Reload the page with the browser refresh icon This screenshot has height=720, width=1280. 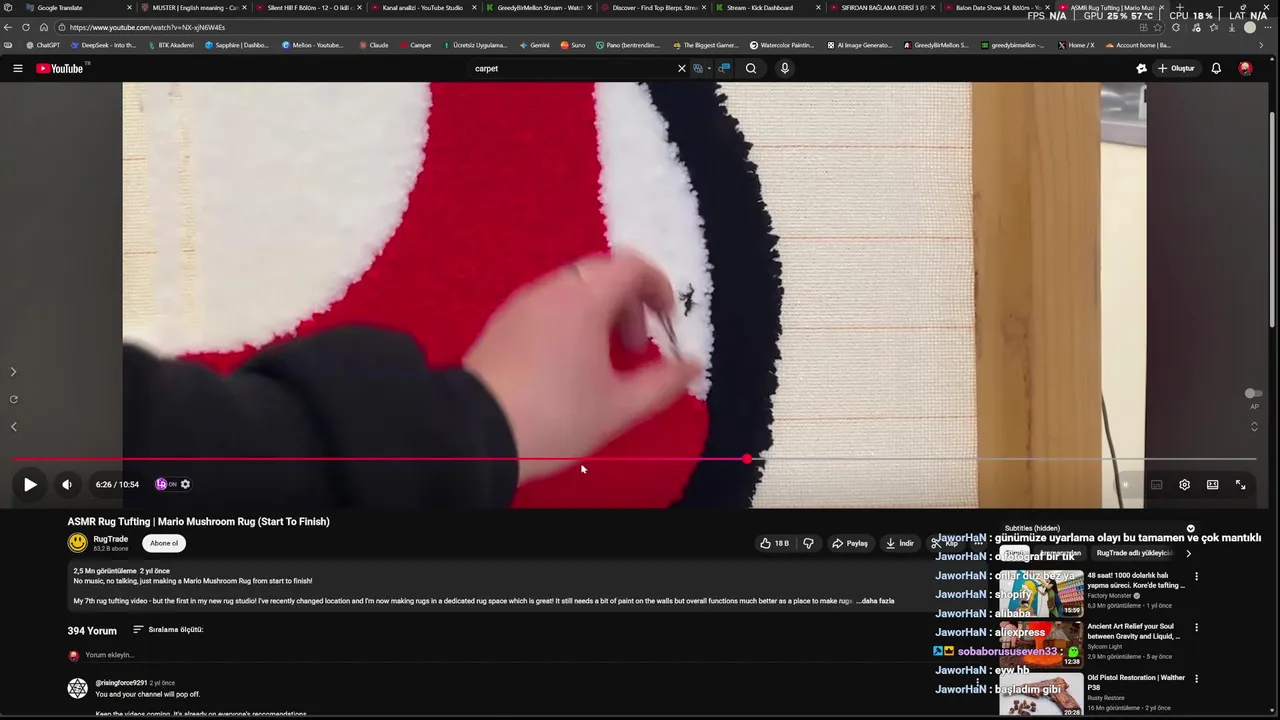tap(26, 27)
